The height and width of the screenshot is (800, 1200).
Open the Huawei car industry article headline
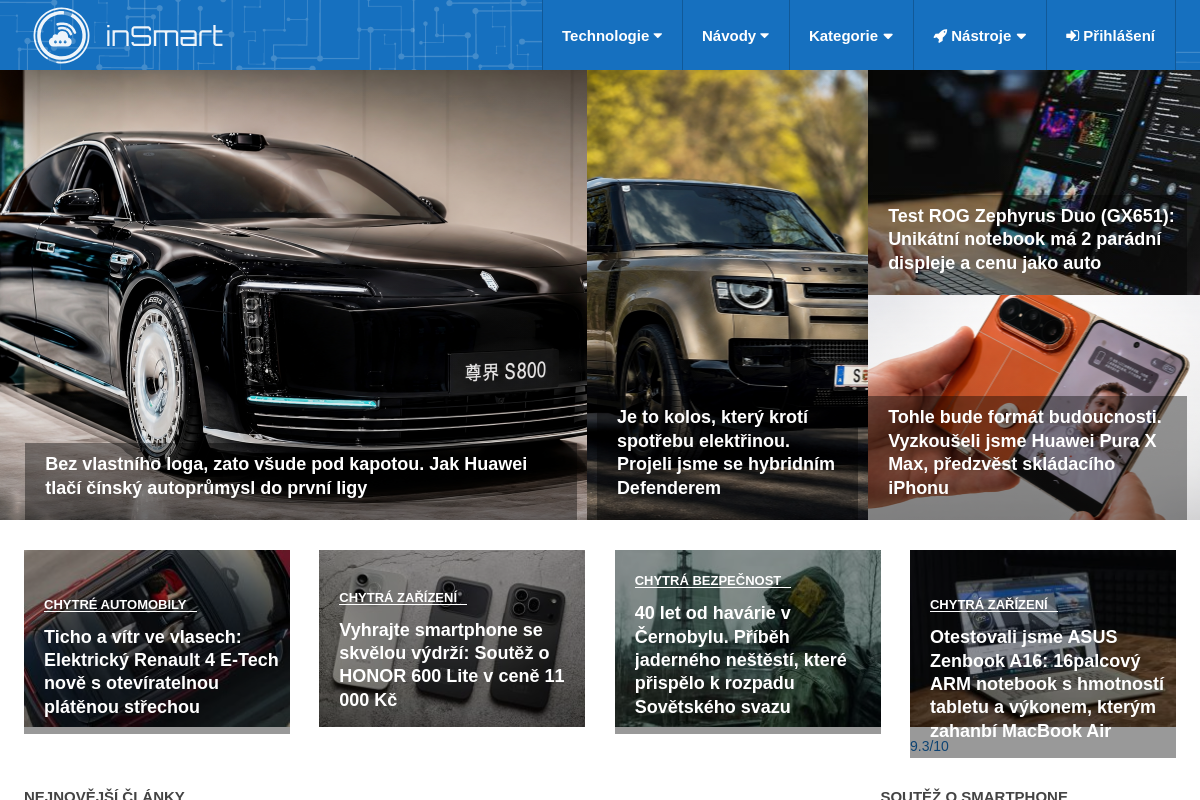coord(286,476)
